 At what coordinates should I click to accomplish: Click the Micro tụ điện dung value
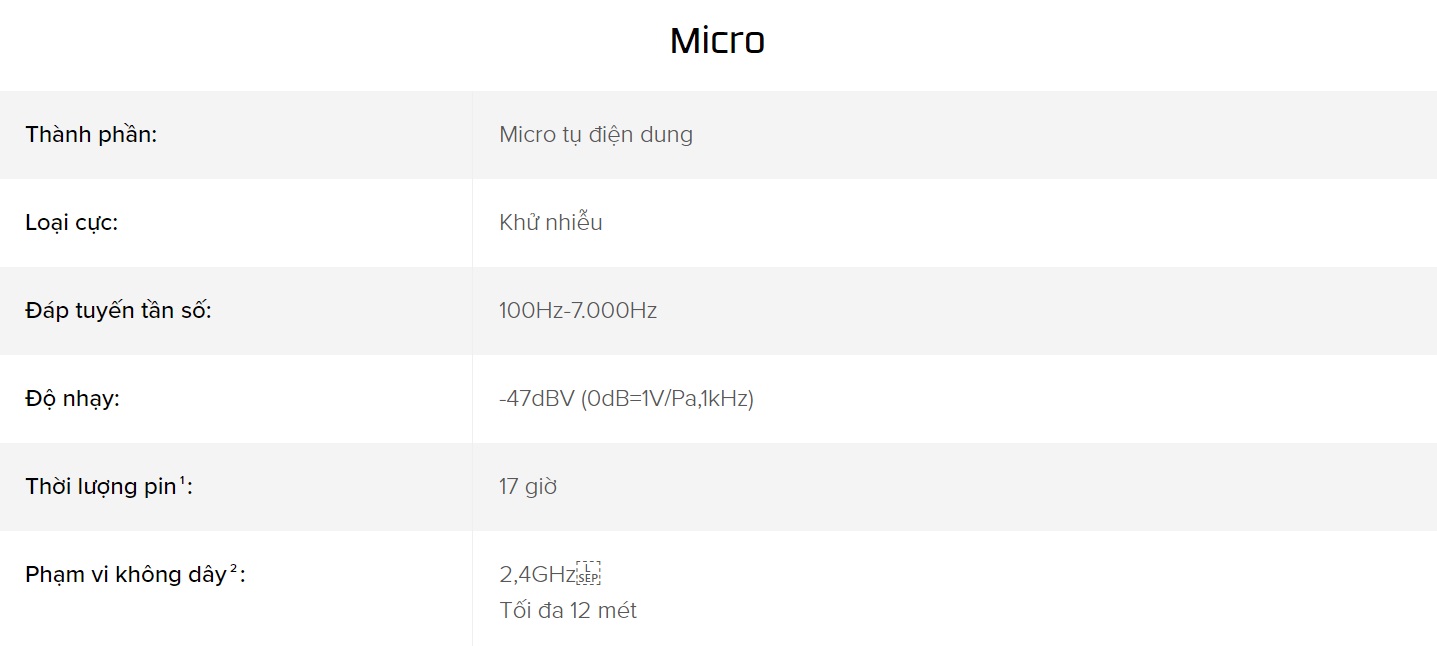(x=596, y=135)
